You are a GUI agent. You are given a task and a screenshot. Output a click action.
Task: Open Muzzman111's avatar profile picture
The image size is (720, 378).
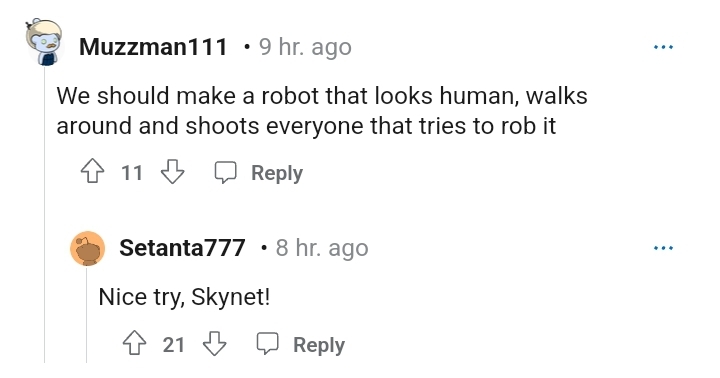pos(45,43)
